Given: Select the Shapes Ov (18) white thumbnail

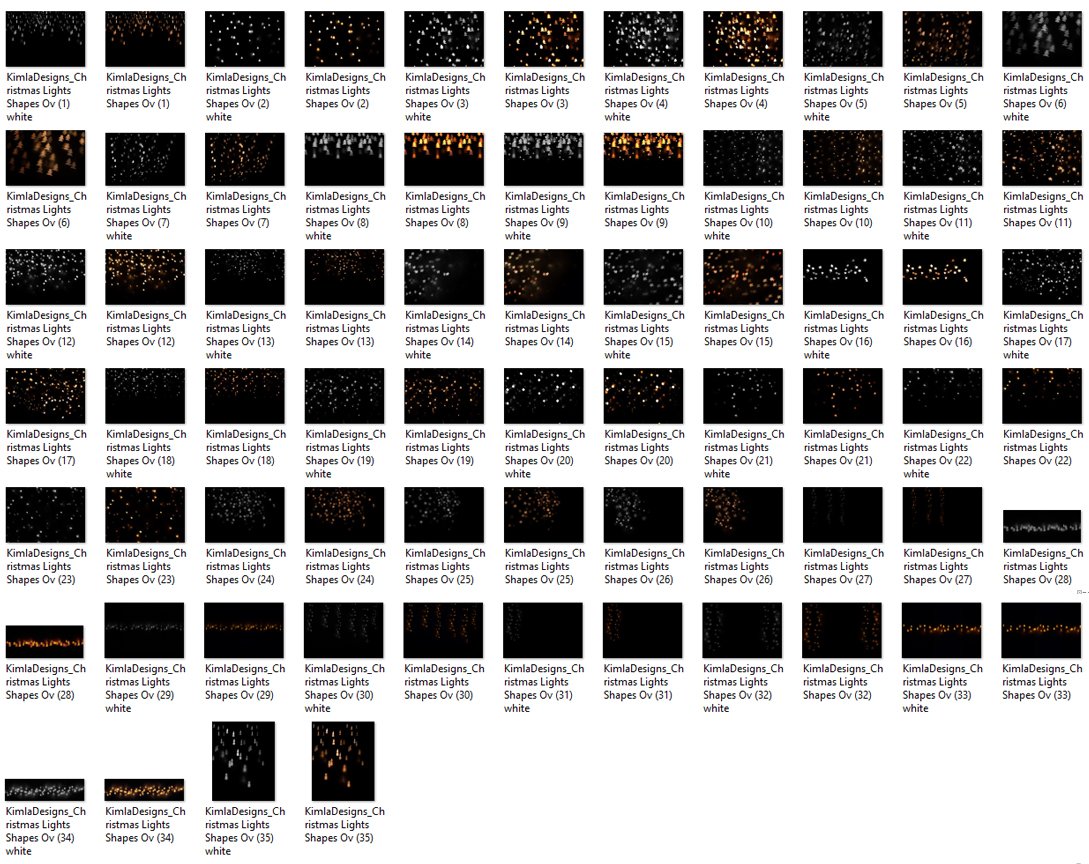Looking at the screenshot, I should coord(145,396).
